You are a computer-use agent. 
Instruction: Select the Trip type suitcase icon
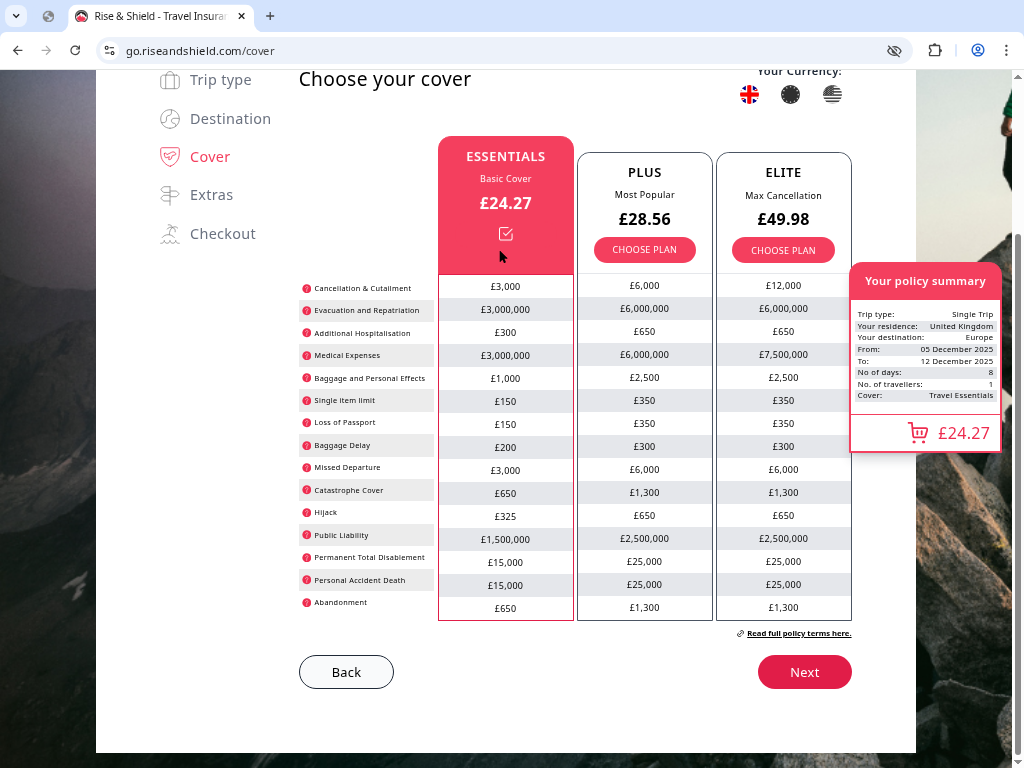[169, 80]
